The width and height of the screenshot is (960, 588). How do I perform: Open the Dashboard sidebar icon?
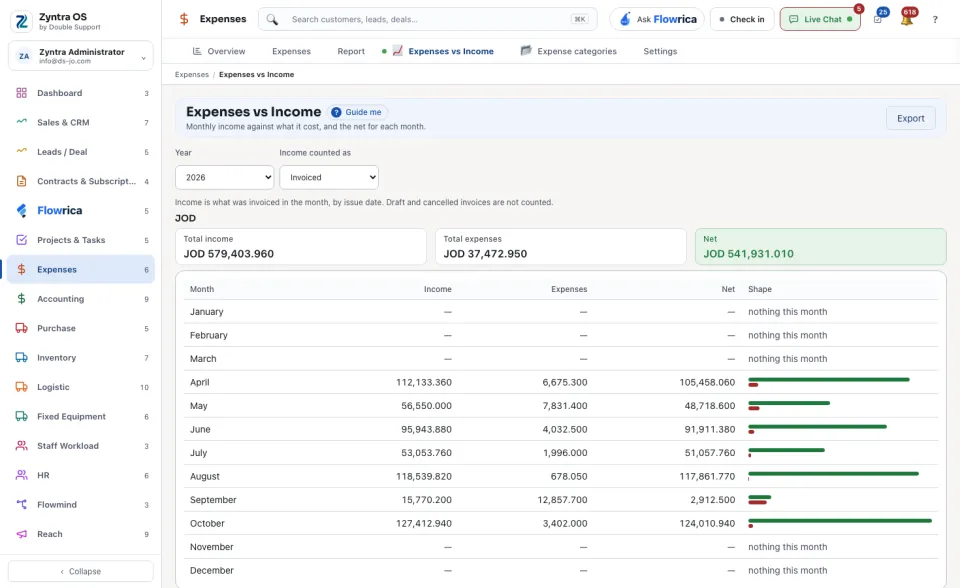[21, 93]
